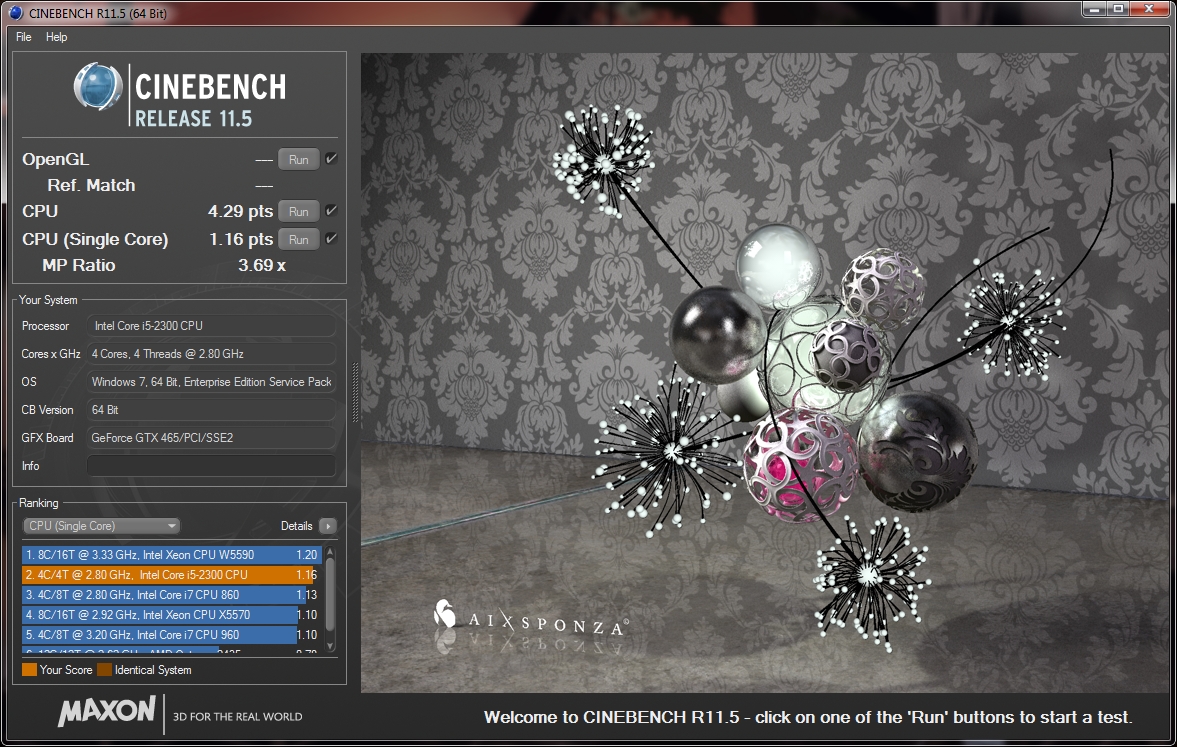The image size is (1177, 747).
Task: Toggle the OpenGL test checkbox
Action: point(331,158)
